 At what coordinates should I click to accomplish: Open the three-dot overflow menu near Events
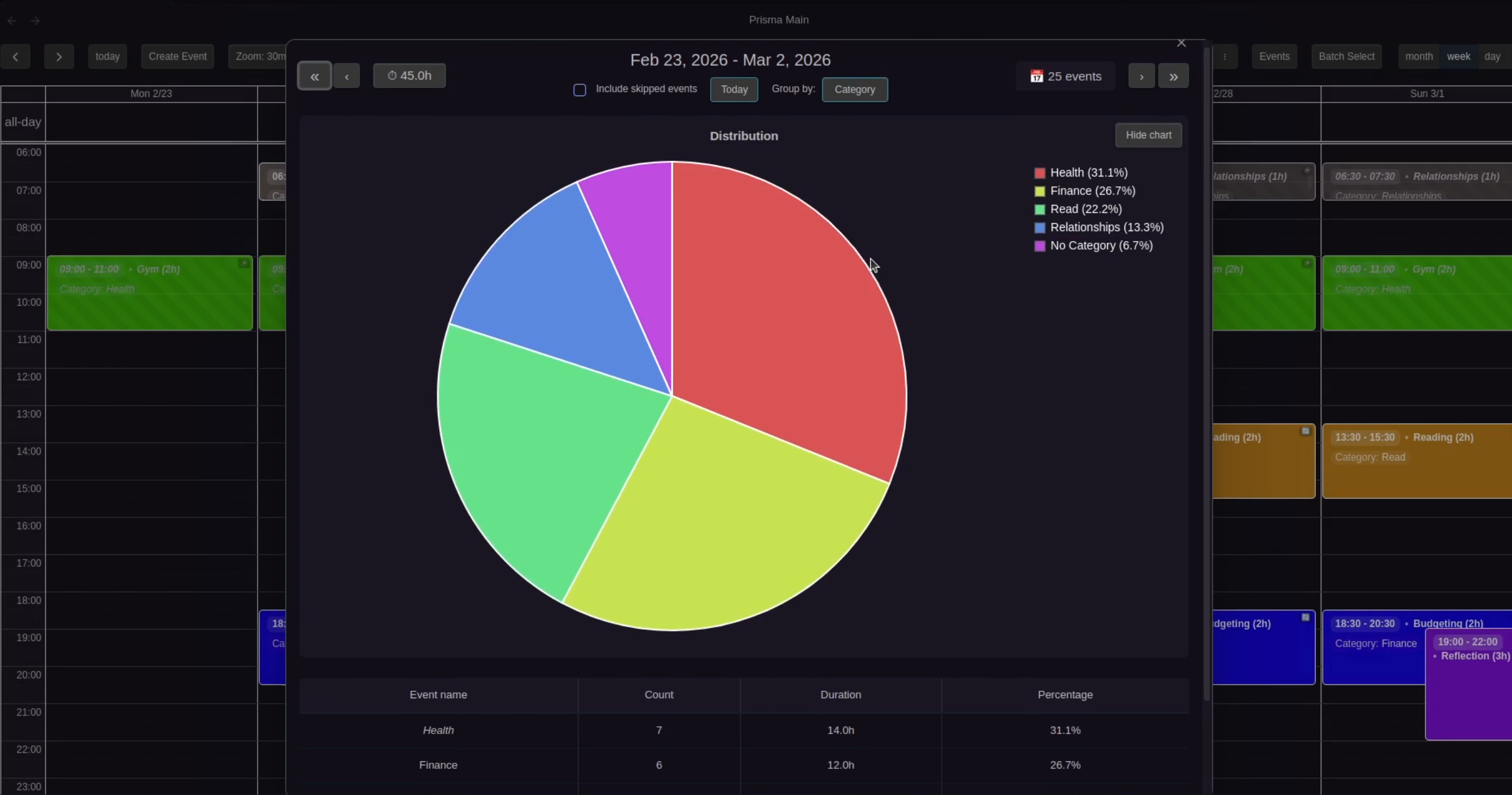click(x=1226, y=56)
